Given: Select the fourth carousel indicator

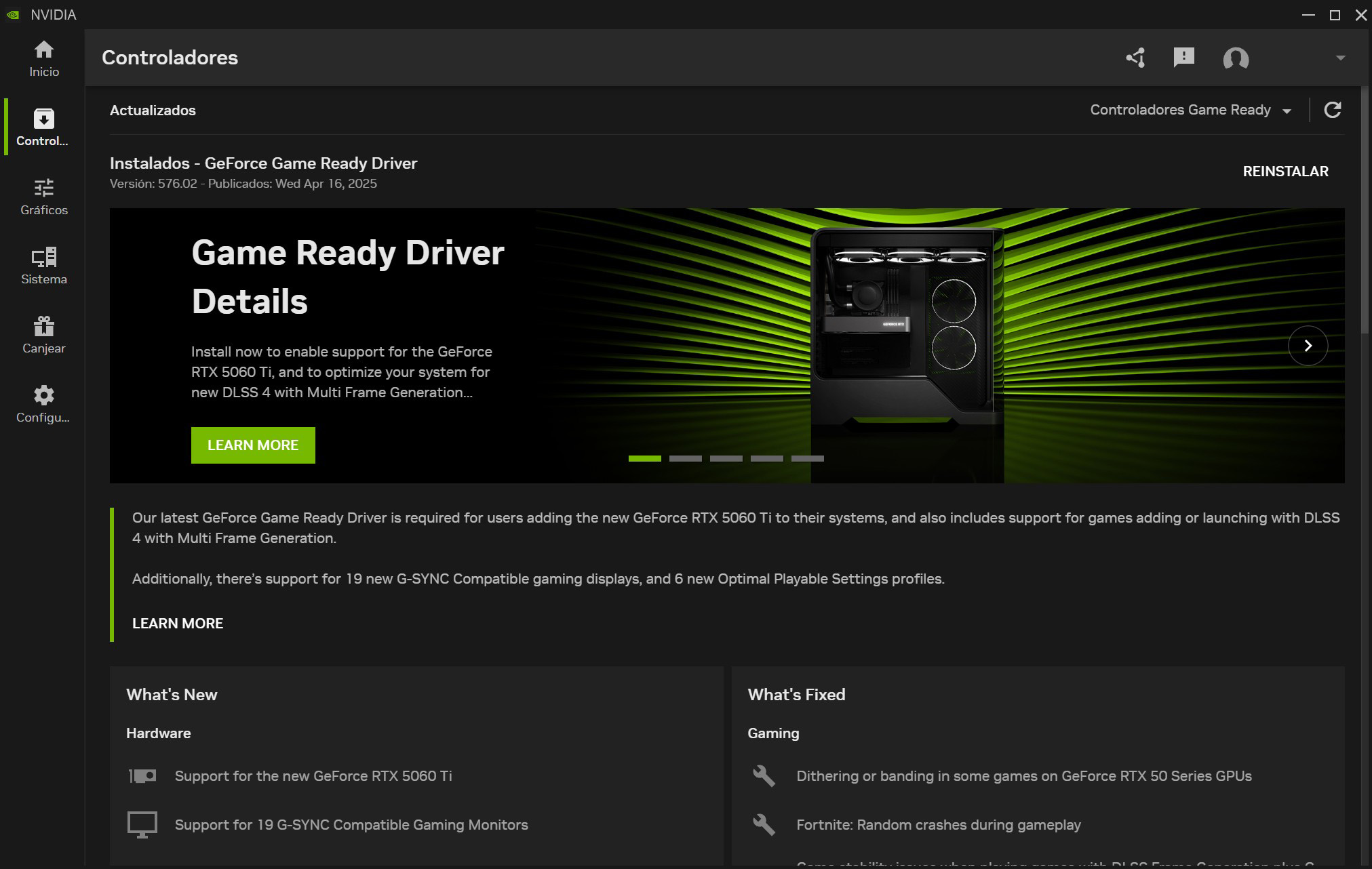Looking at the screenshot, I should 766,459.
